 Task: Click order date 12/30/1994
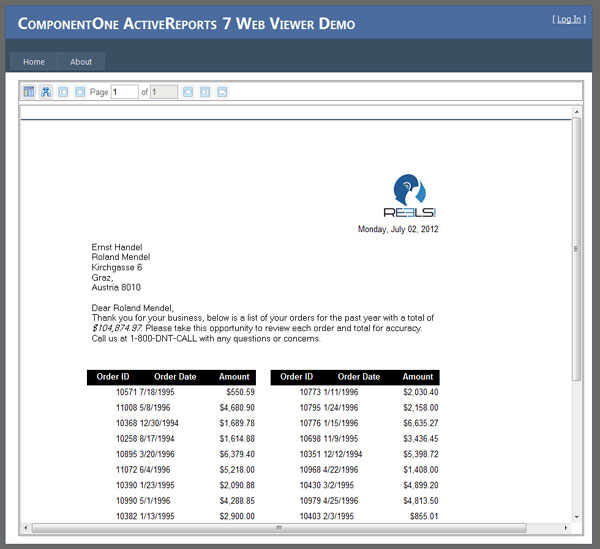159,423
